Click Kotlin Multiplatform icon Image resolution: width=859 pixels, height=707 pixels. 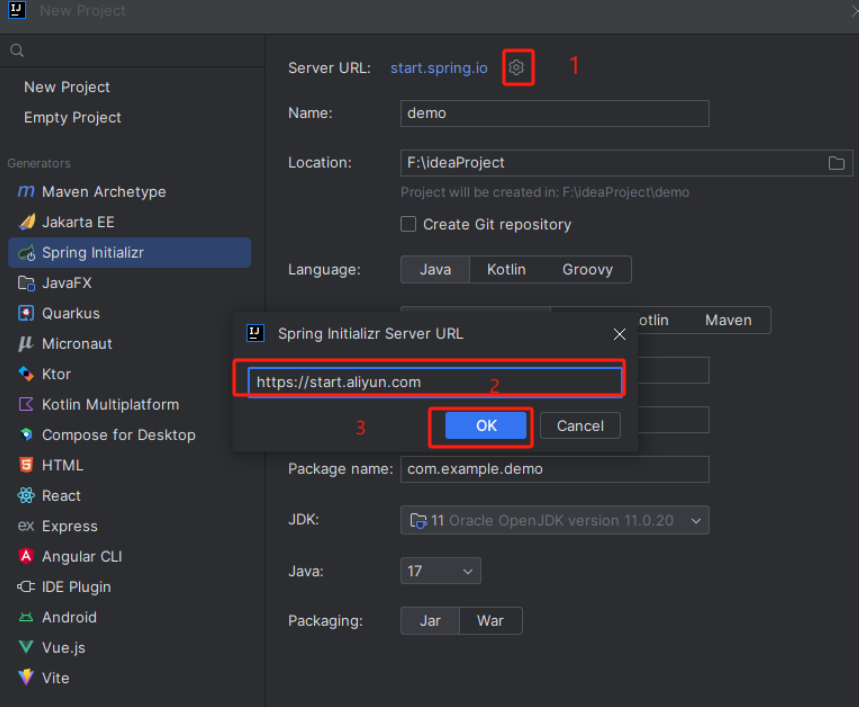[26, 405]
